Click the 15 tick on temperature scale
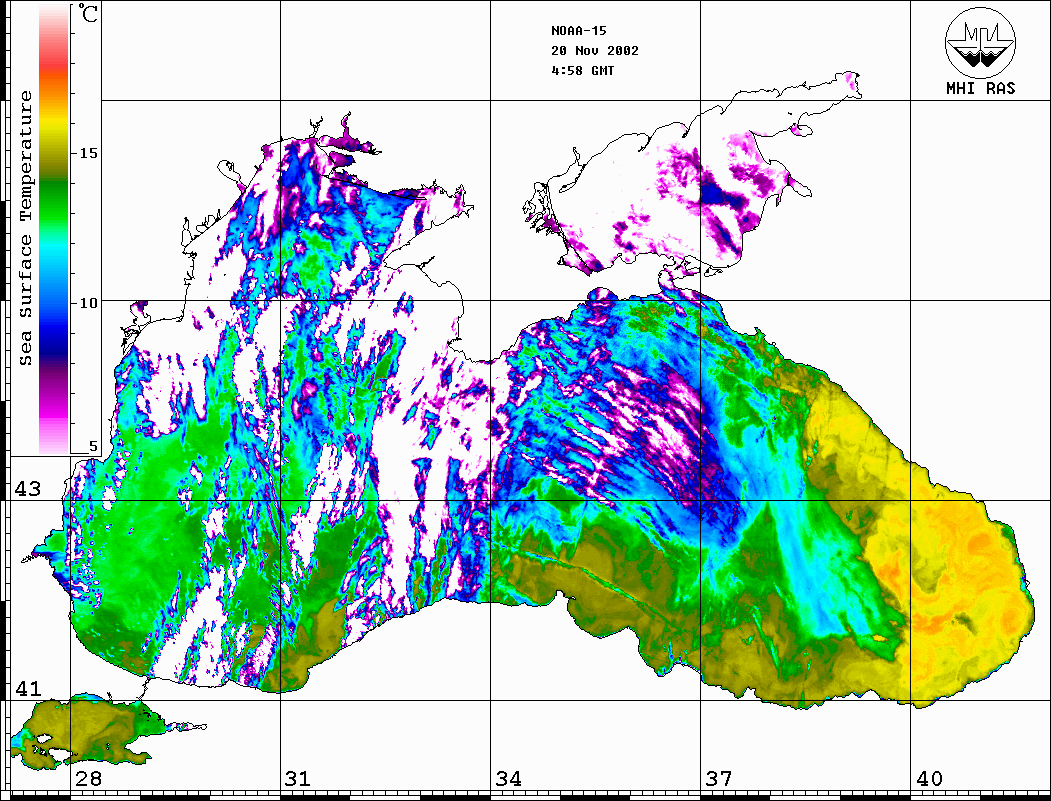Image resolution: width=1051 pixels, height=801 pixels. click(x=88, y=153)
